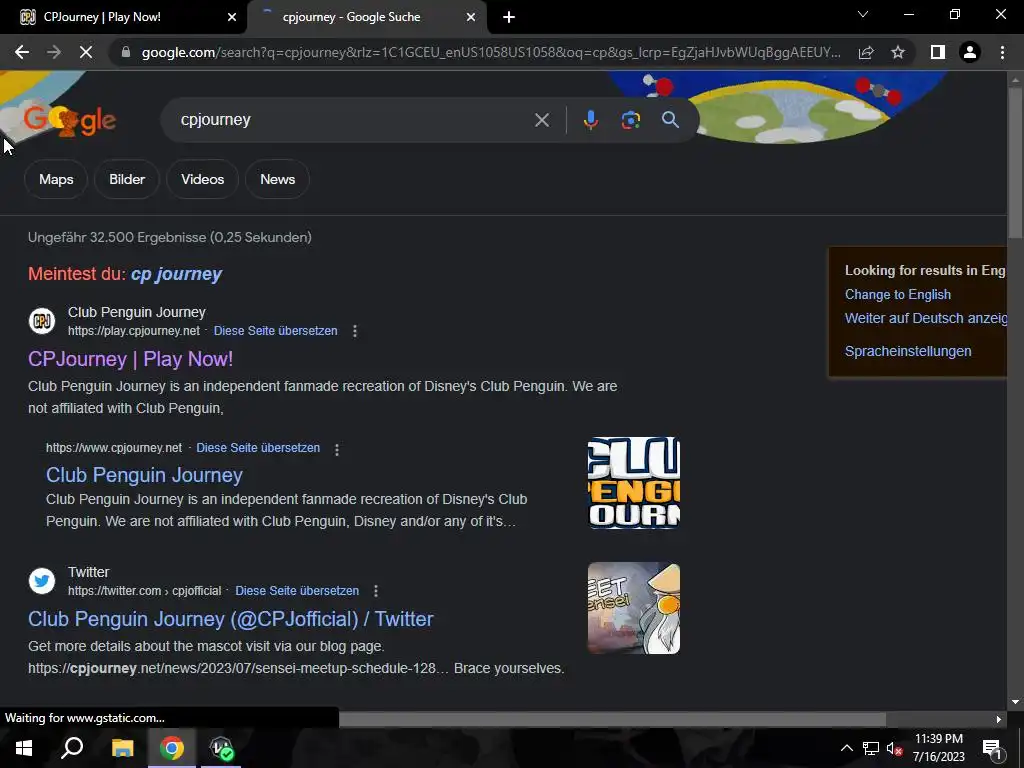The width and height of the screenshot is (1024, 768).
Task: Open the Chrome profile menu
Action: [x=970, y=52]
